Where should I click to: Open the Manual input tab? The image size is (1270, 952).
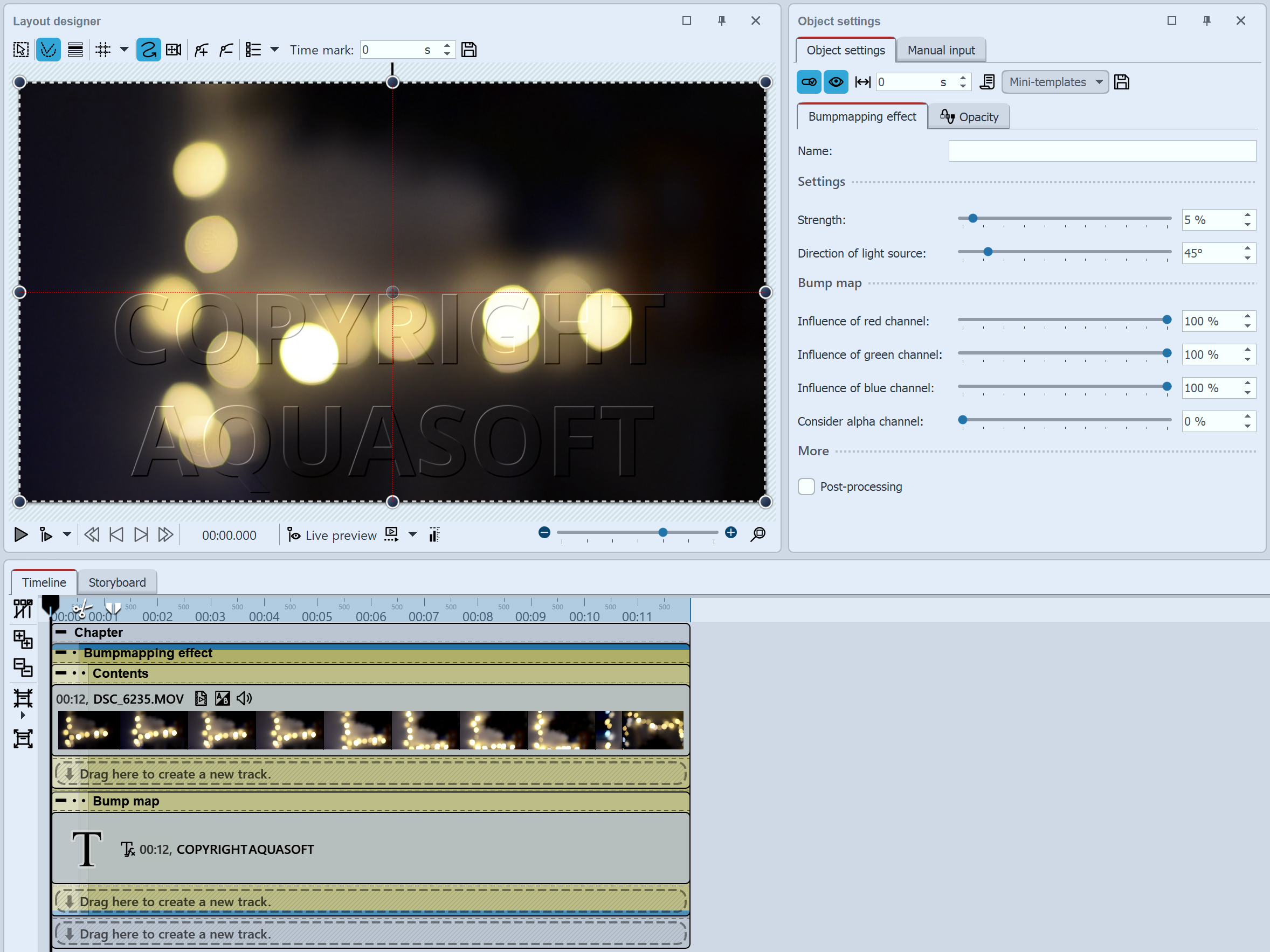click(941, 51)
